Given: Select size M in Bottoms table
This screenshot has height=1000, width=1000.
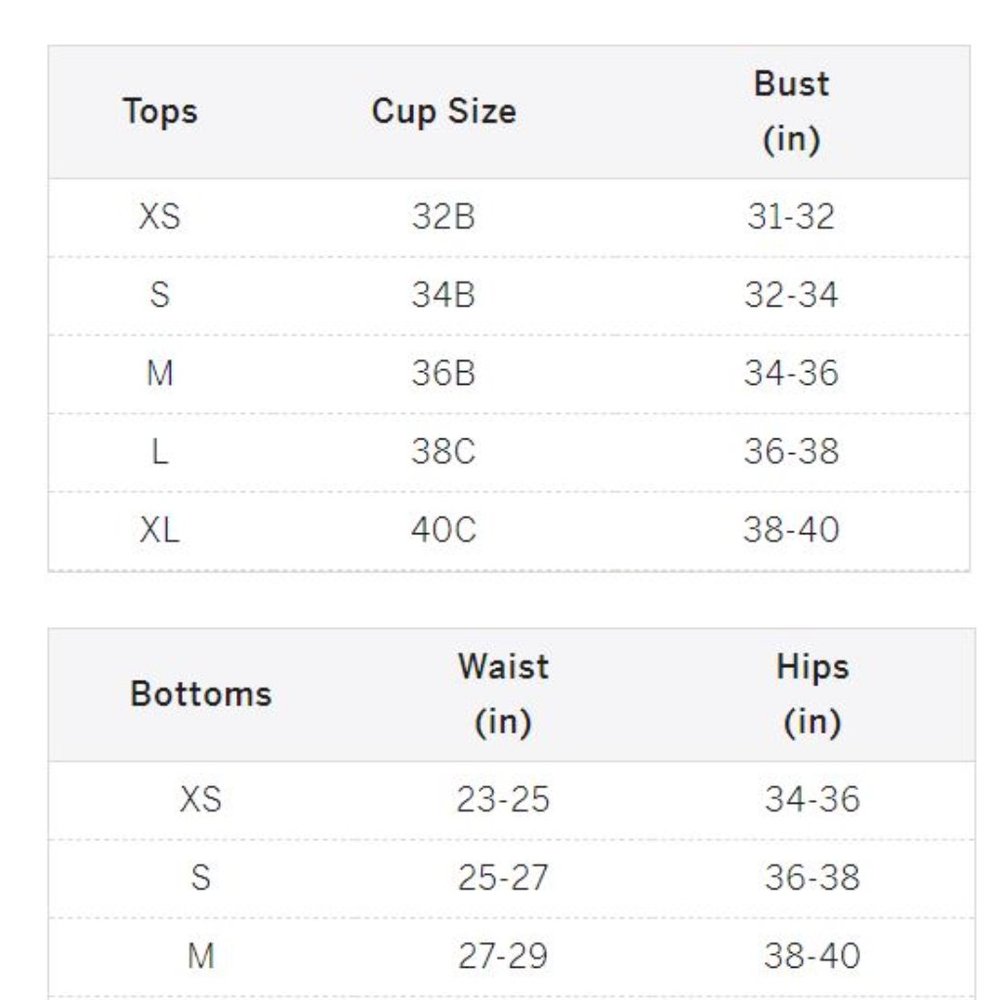Looking at the screenshot, I should click(201, 957).
